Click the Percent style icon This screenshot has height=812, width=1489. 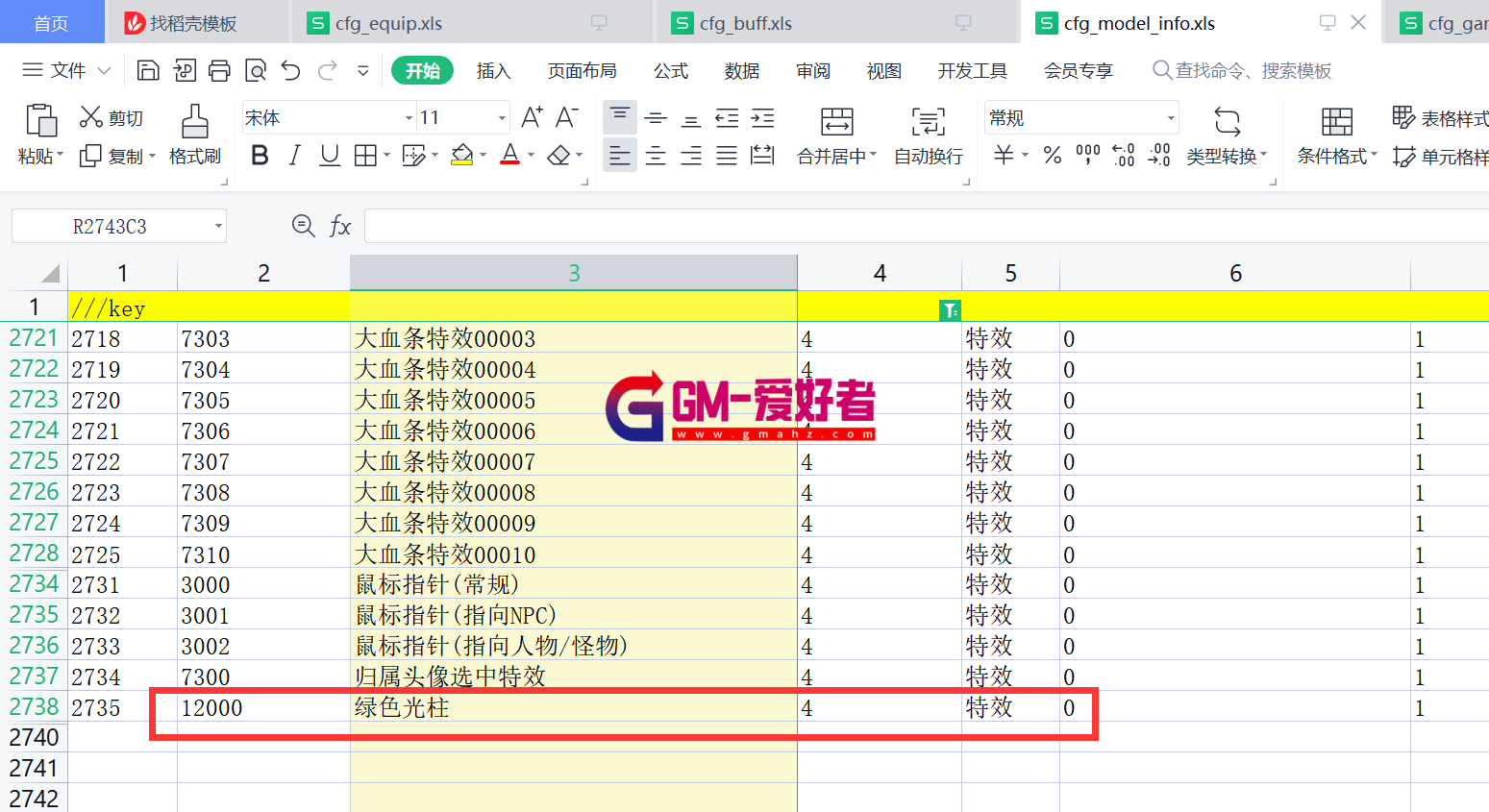pos(1053,156)
